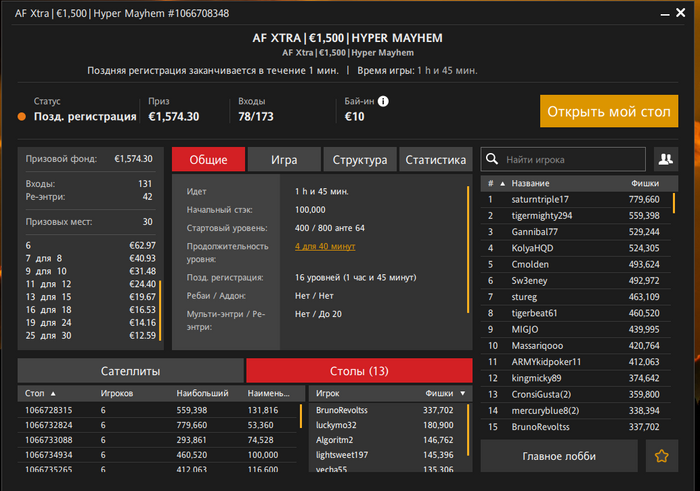Image resolution: width=700 pixels, height=491 pixels.
Task: Select player CronsiGusta(2) in ranking
Action: coord(576,395)
